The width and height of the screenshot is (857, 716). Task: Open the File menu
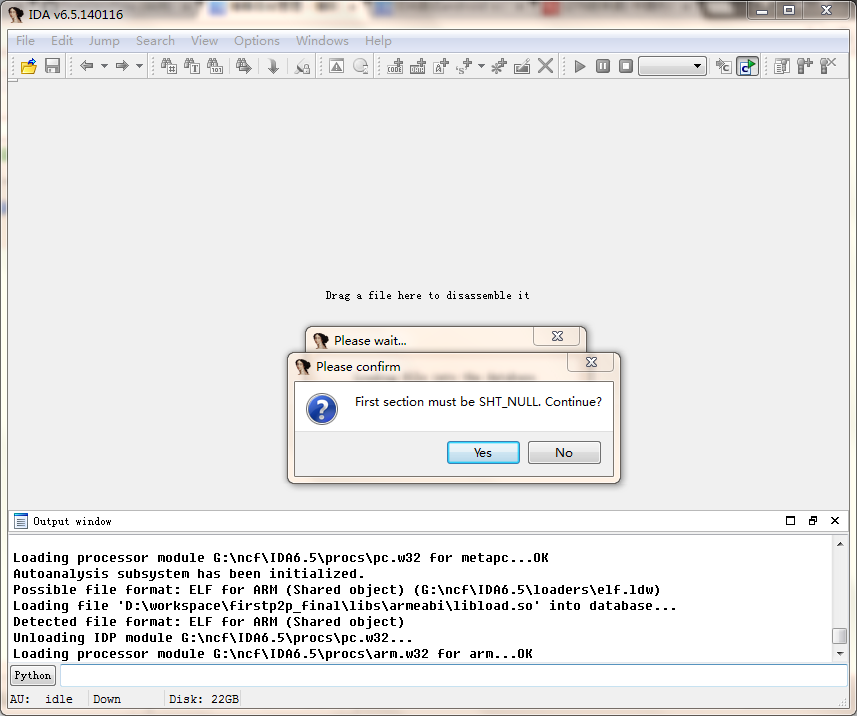(25, 41)
